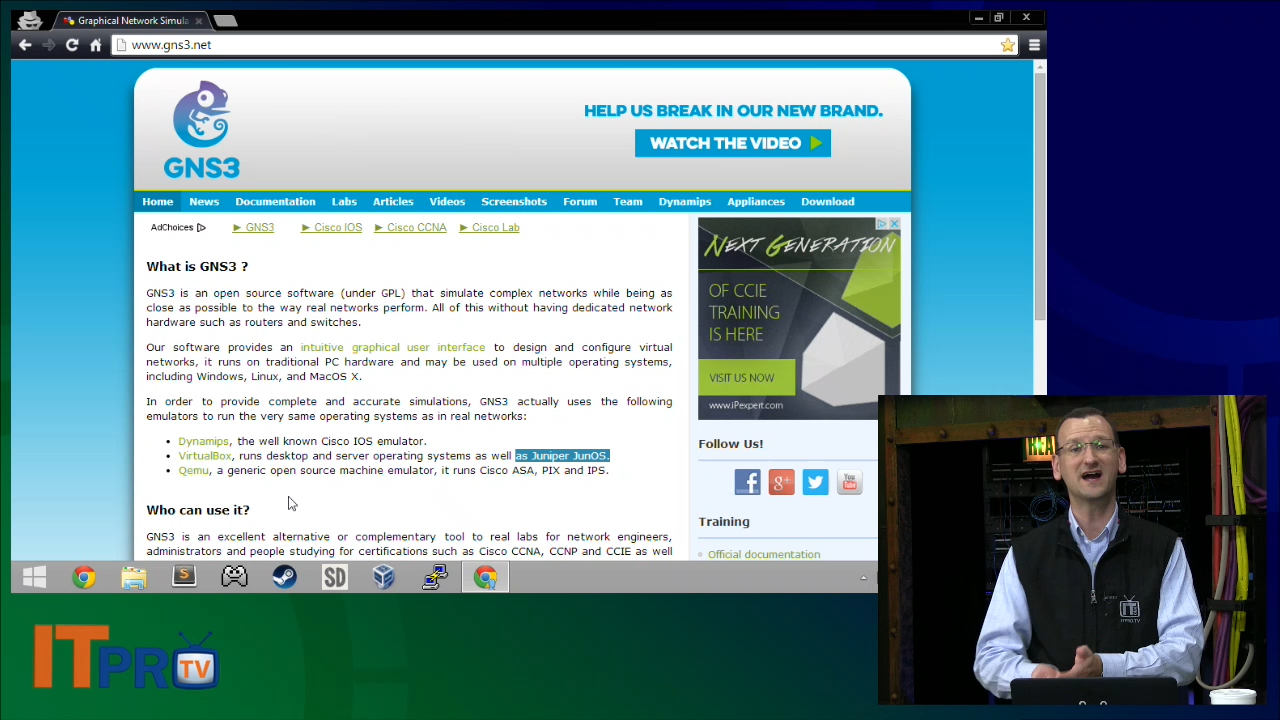Open the SD taskbar application icon
This screenshot has width=1280, height=720.
tap(334, 577)
